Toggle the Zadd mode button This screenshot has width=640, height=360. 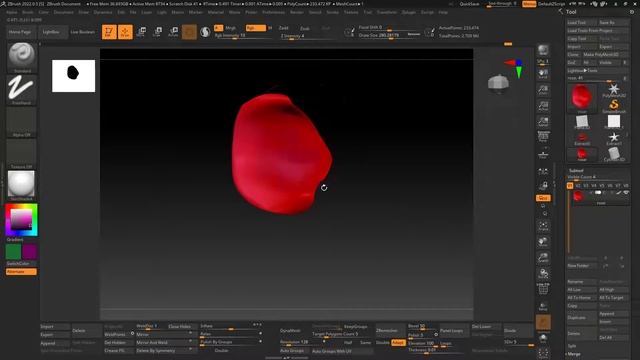(x=284, y=28)
